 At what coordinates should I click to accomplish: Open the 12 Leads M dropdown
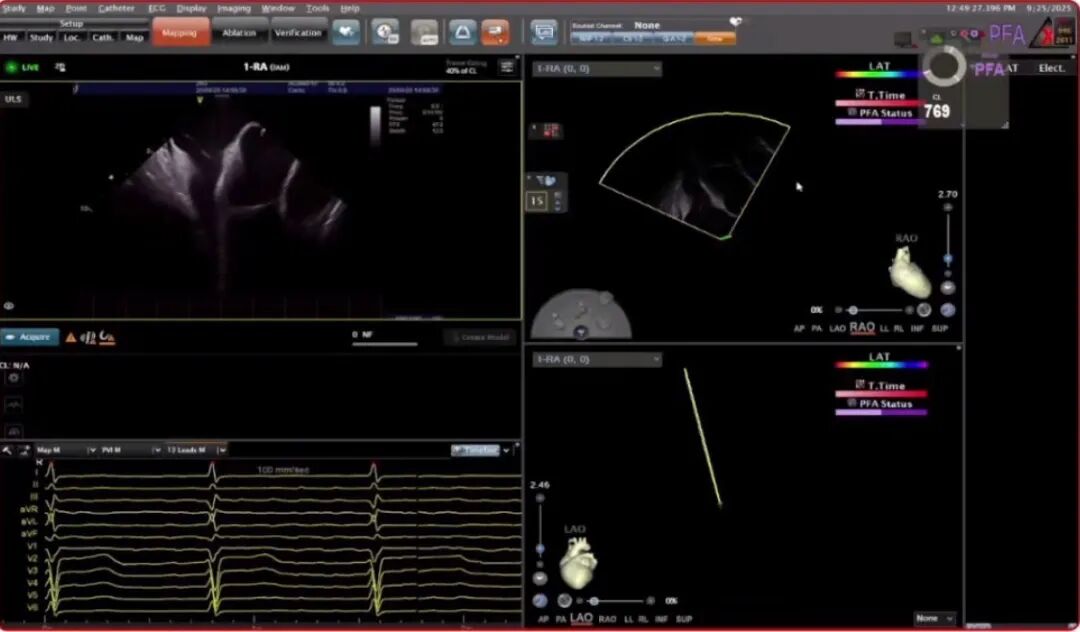click(x=195, y=450)
